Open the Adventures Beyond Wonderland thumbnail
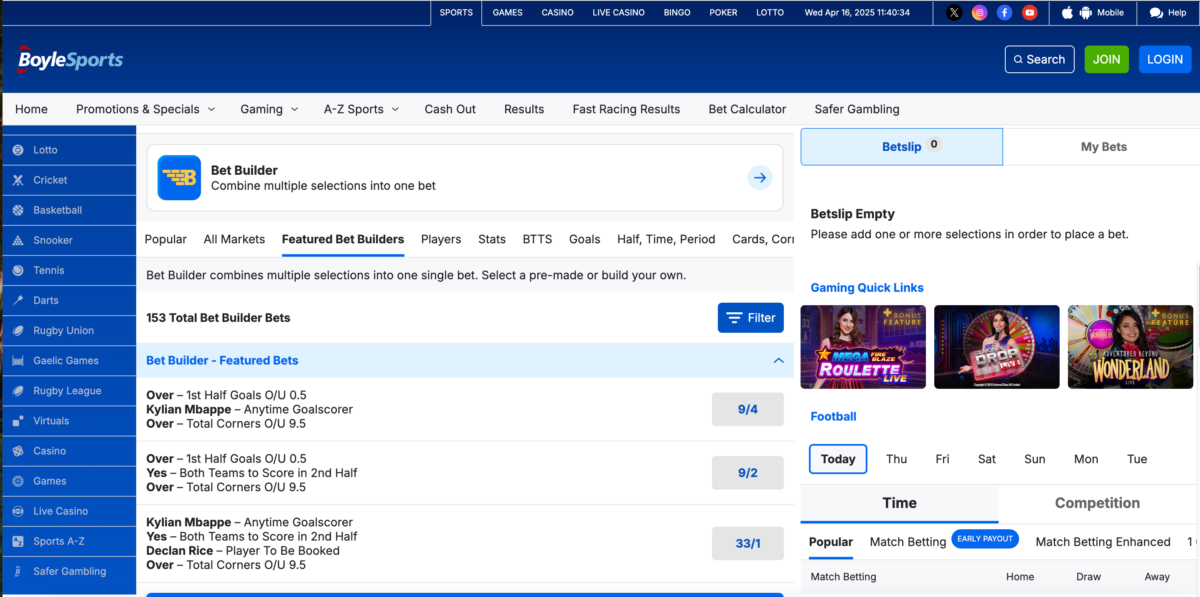The image size is (1200, 597). [x=1130, y=347]
